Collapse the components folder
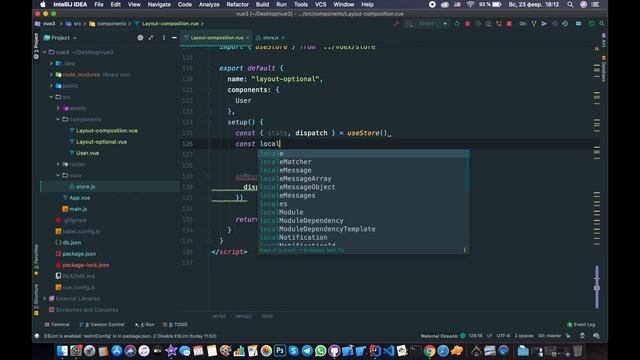The height and width of the screenshot is (360, 640). pyautogui.click(x=58, y=119)
